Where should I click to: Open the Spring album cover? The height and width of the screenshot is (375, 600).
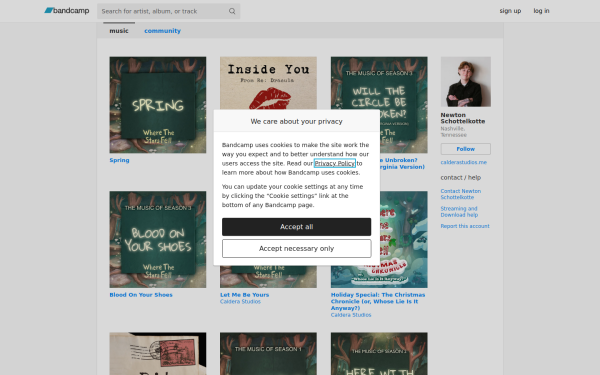[158, 105]
